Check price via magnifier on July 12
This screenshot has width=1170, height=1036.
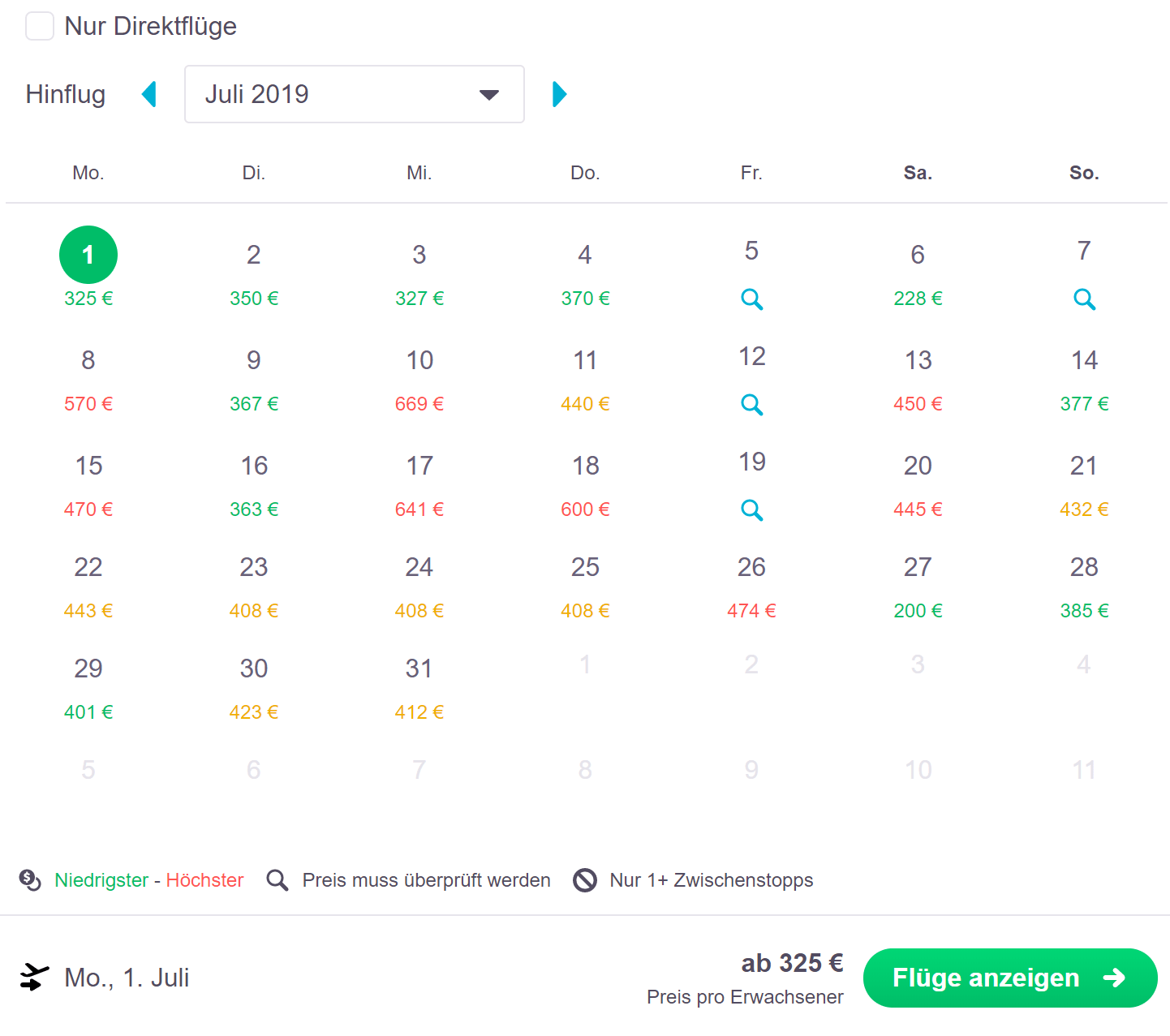tap(752, 404)
